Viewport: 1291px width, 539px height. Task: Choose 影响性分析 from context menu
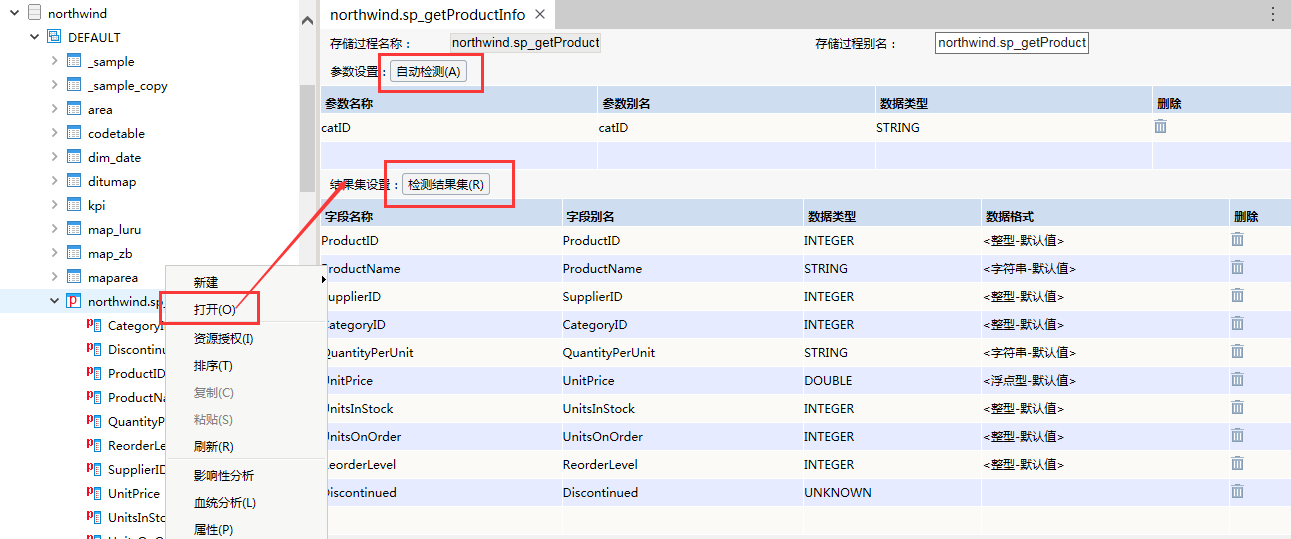pyautogui.click(x=223, y=475)
